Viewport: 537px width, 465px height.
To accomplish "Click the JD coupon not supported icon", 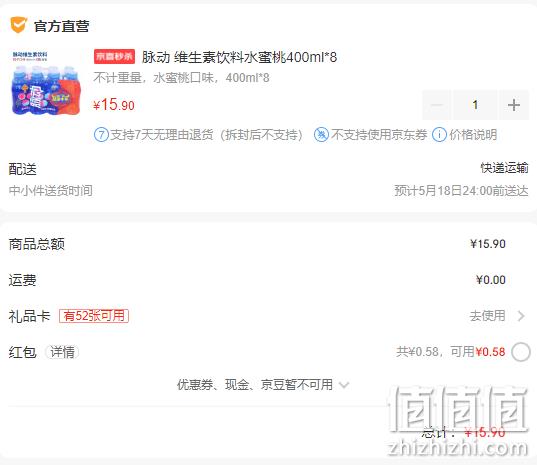I will (x=321, y=135).
